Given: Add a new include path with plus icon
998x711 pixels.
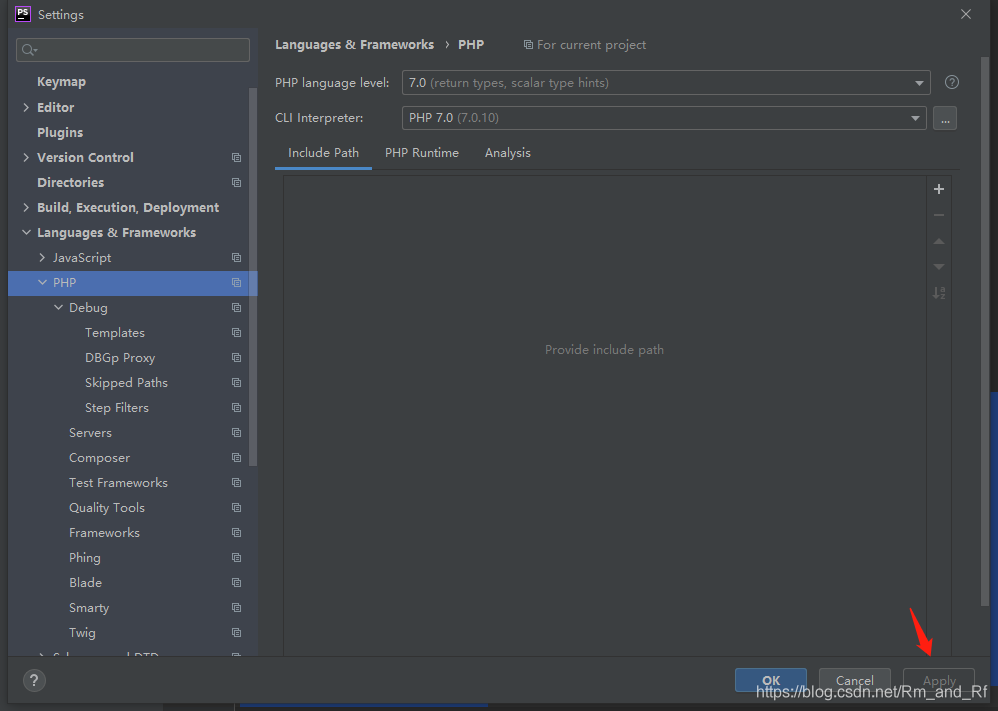Looking at the screenshot, I should pyautogui.click(x=939, y=189).
